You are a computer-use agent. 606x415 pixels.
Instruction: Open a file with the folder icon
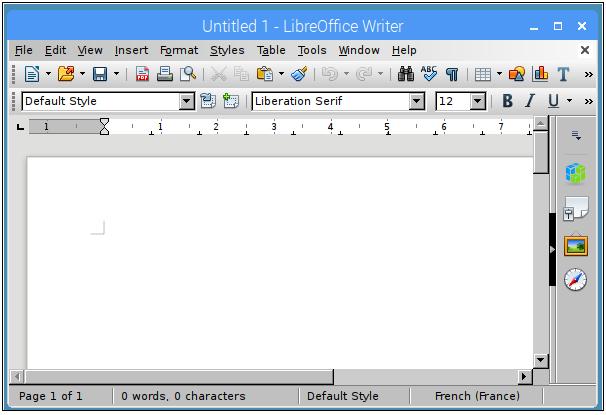point(66,73)
